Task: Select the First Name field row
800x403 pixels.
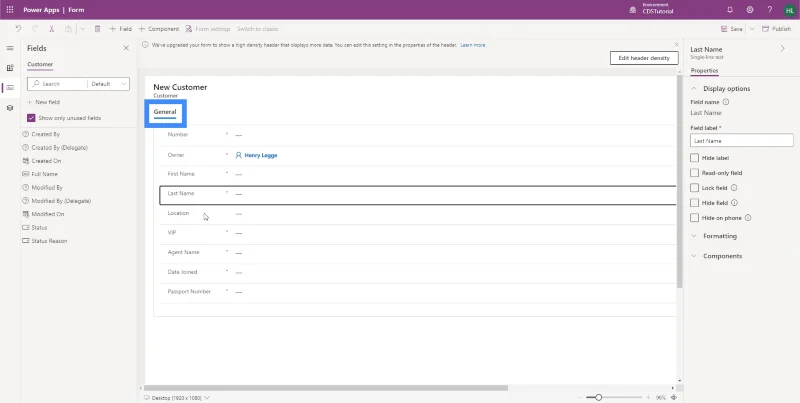Action: (x=418, y=174)
